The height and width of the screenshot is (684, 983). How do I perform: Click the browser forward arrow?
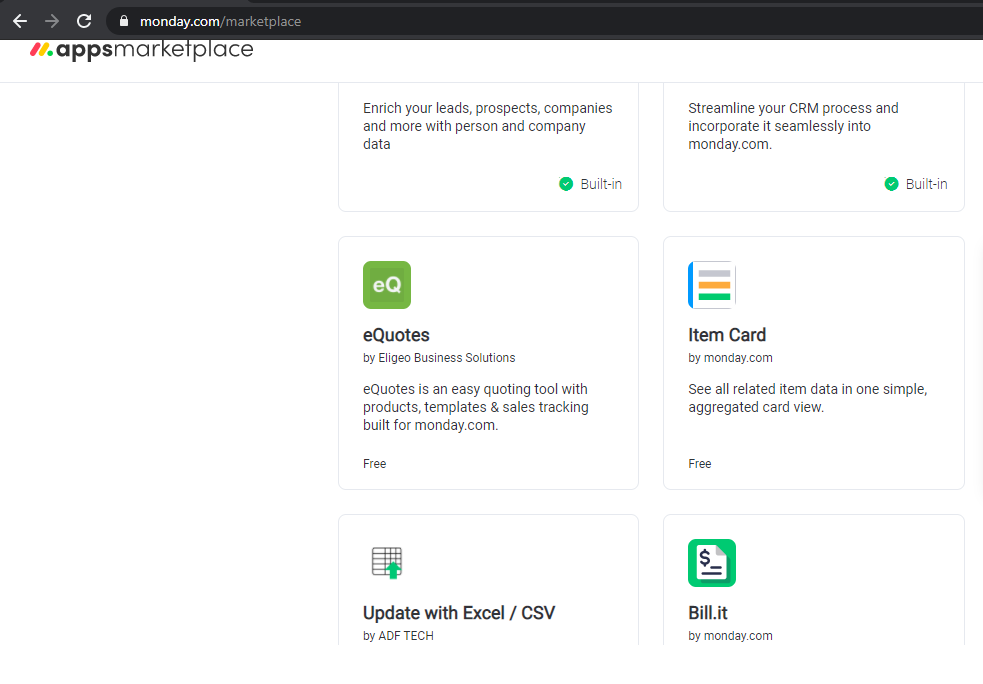pos(52,21)
